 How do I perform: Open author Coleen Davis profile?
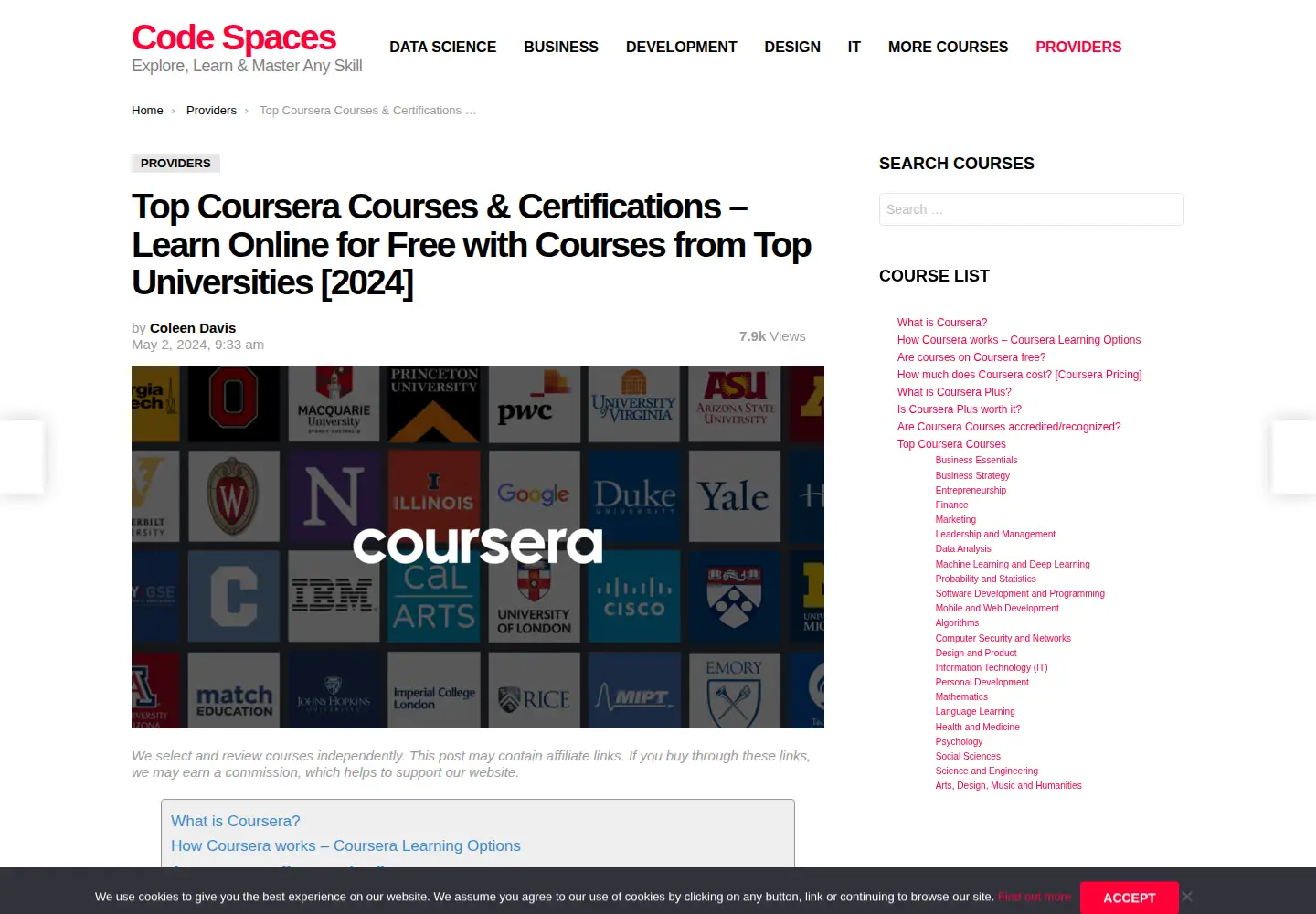click(193, 328)
